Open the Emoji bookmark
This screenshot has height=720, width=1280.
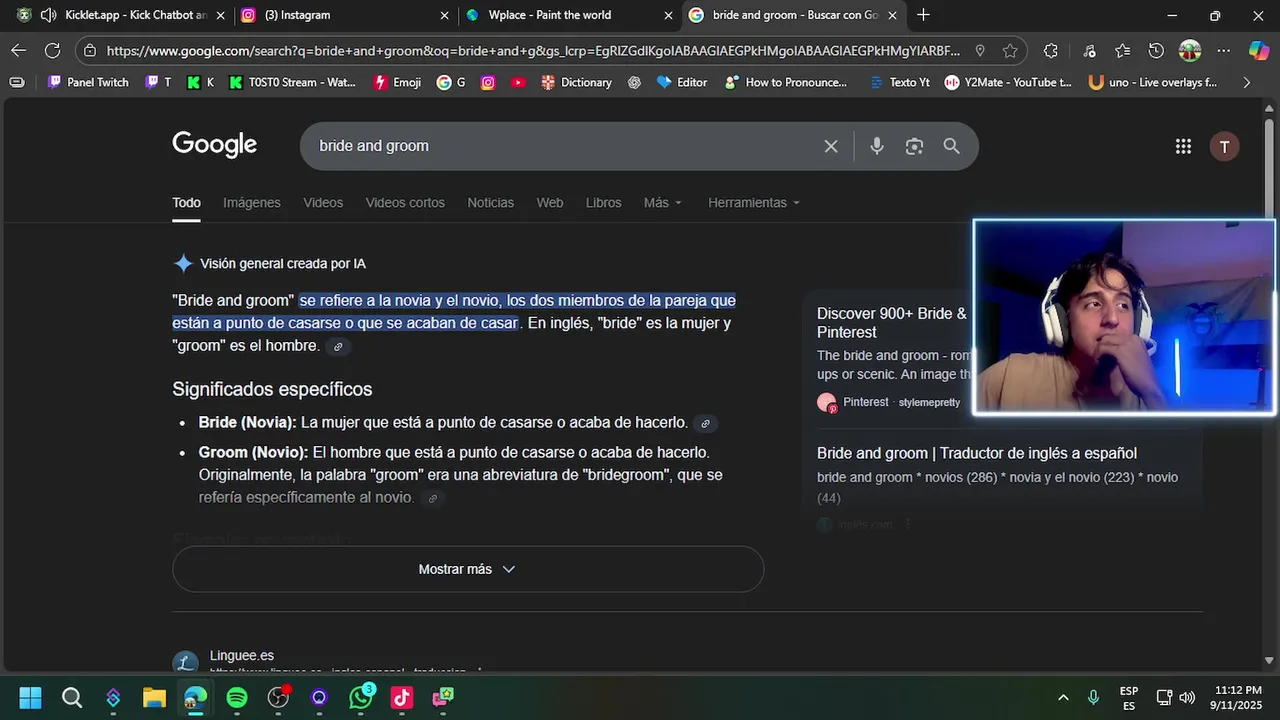(x=397, y=82)
